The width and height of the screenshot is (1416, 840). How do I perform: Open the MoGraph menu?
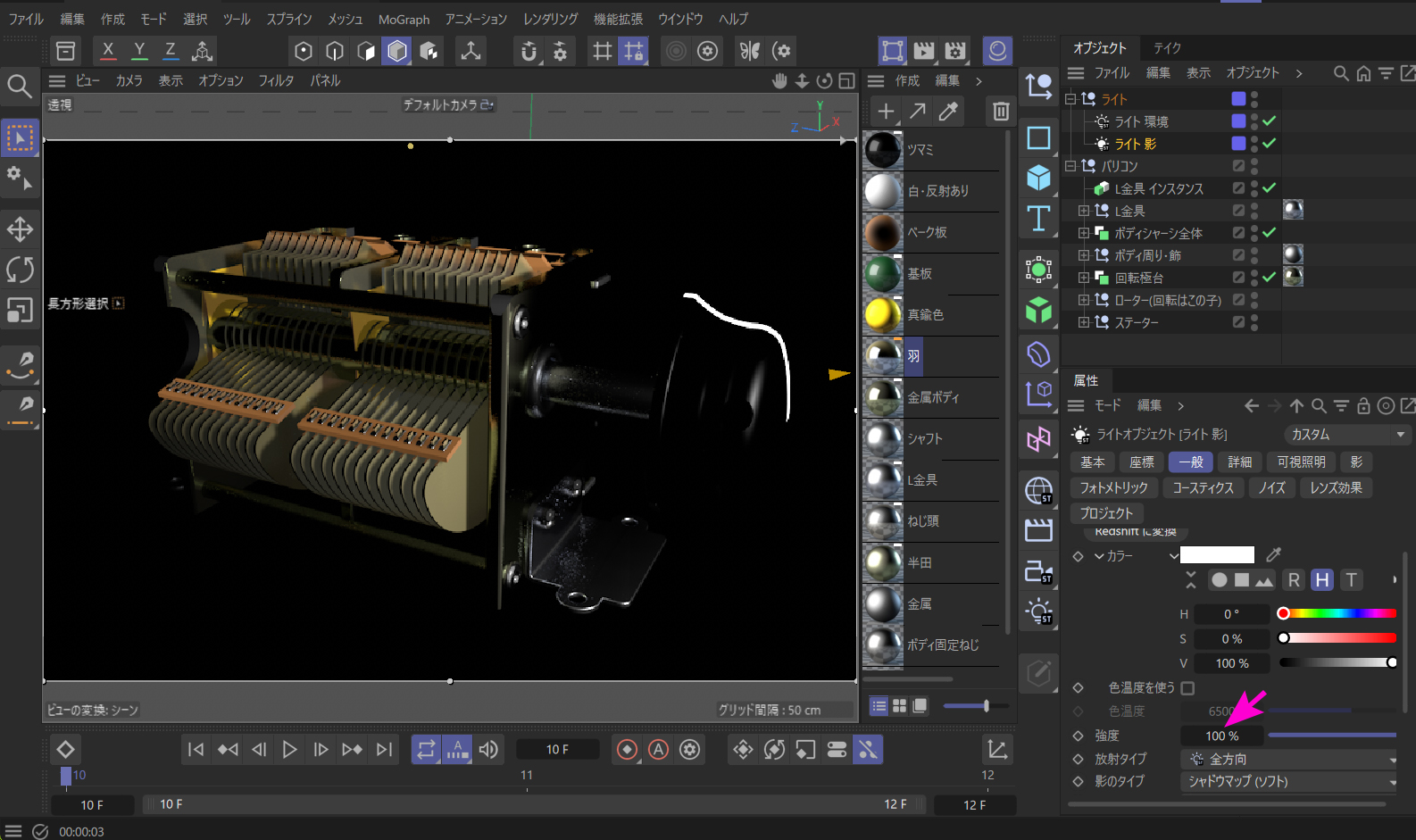pos(404,19)
